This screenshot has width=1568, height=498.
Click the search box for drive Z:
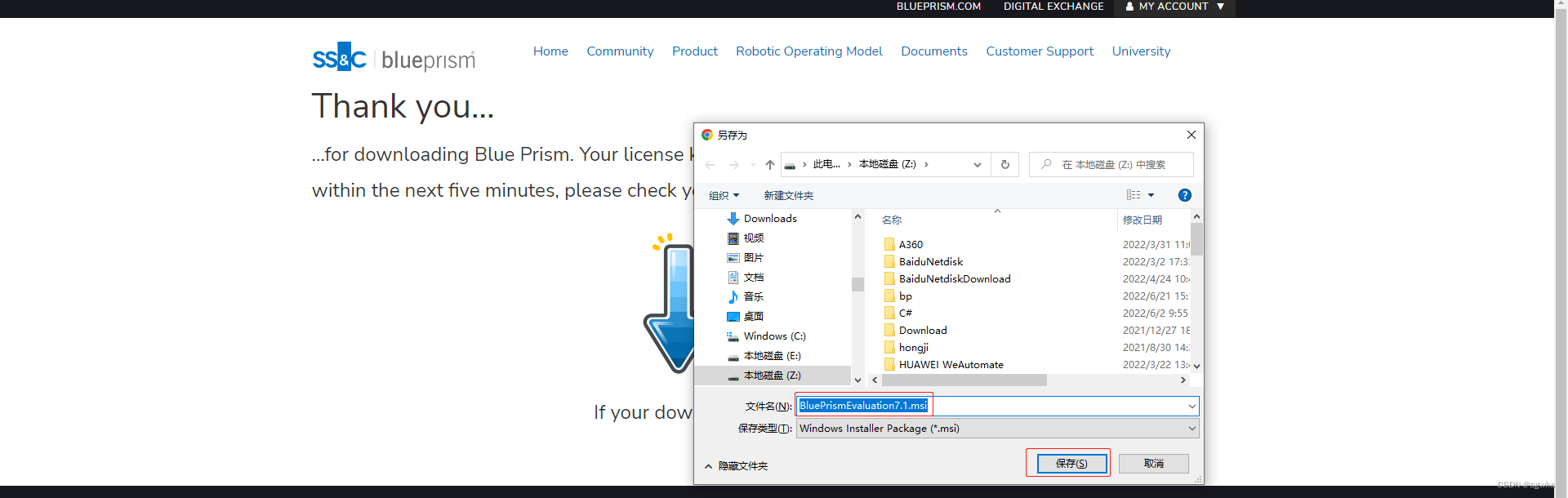coord(1111,165)
